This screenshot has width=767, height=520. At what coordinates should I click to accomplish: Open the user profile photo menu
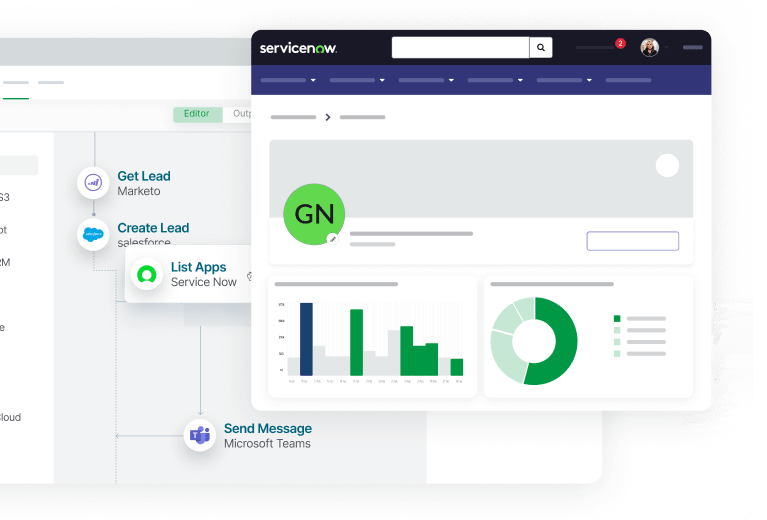coord(650,47)
